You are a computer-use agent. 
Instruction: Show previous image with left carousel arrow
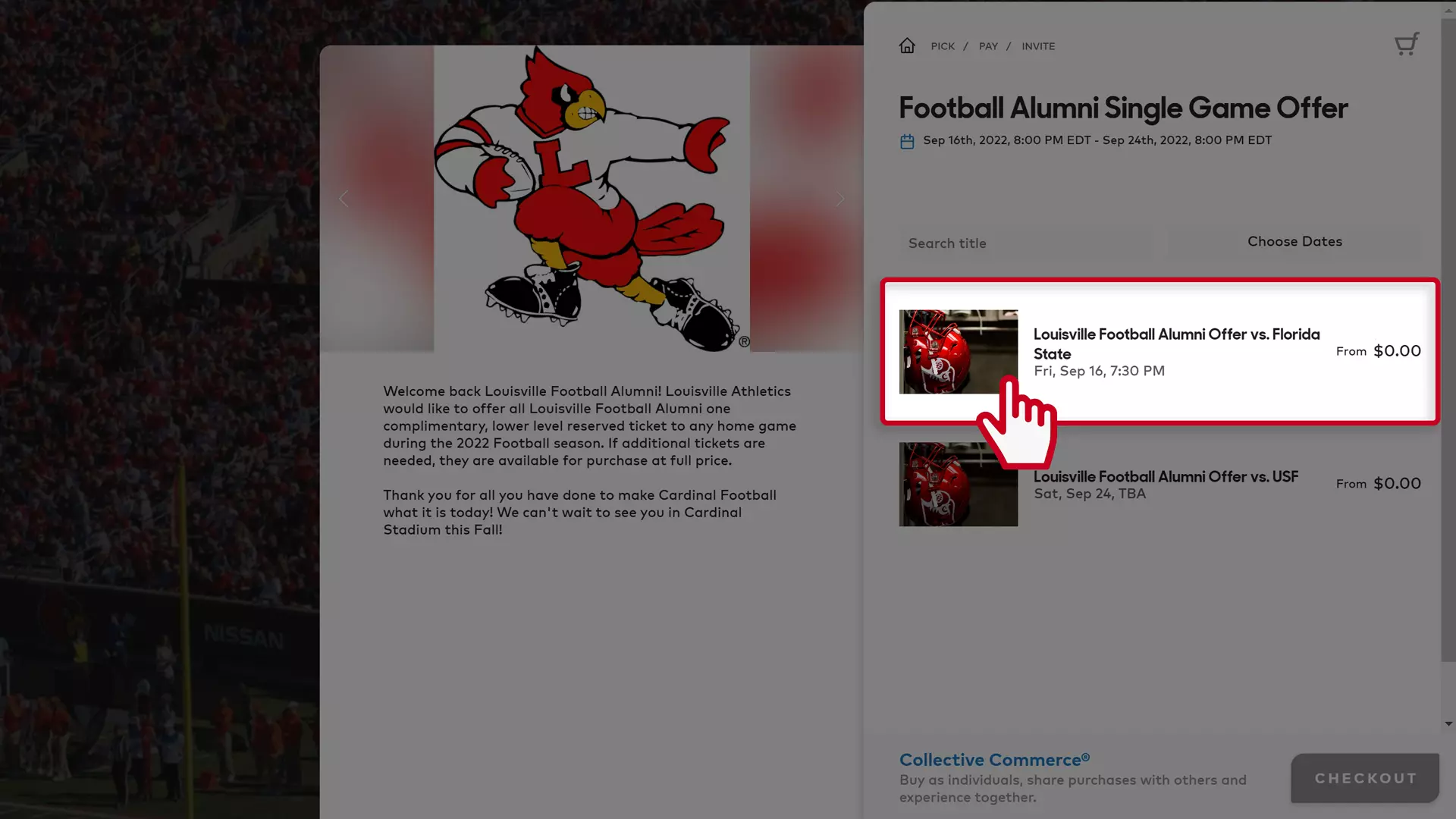(x=344, y=199)
